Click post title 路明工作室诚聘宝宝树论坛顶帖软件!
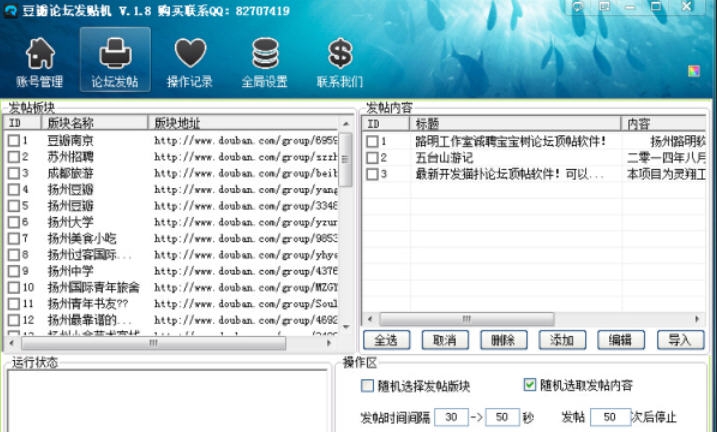Viewport: 717px width, 432px height. (511, 141)
